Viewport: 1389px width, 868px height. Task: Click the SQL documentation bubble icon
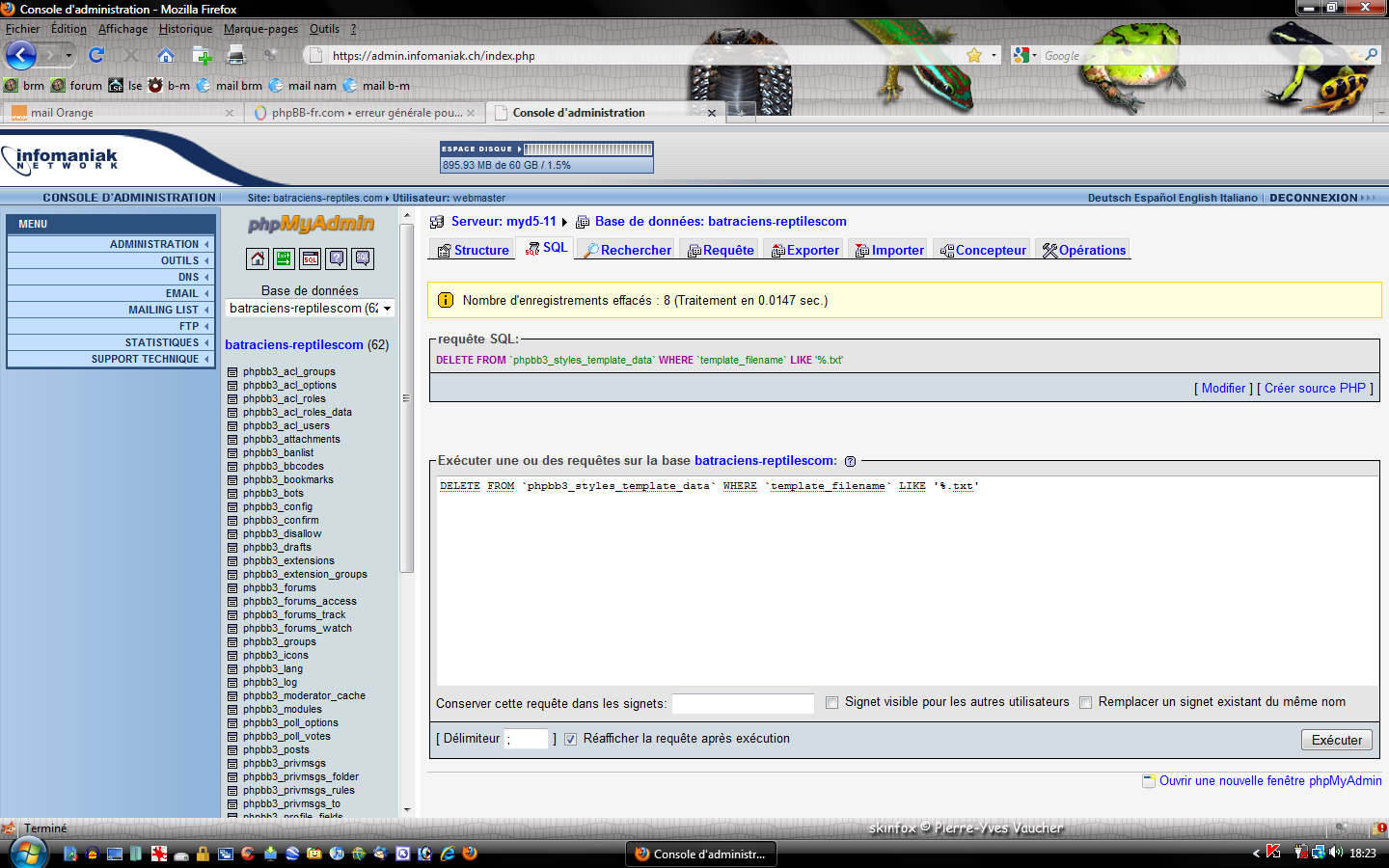tap(363, 258)
